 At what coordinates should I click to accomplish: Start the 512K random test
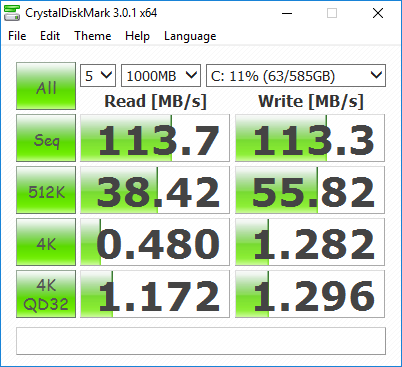coord(46,190)
